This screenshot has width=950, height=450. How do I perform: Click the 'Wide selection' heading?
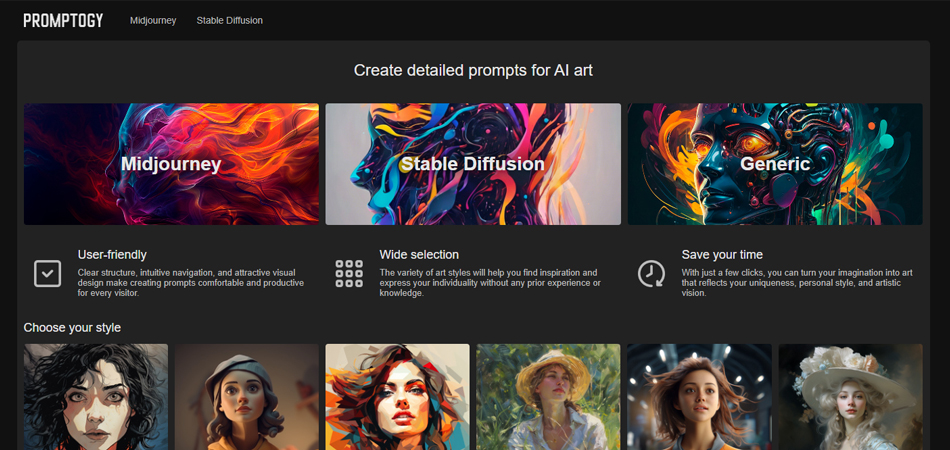[x=419, y=255]
